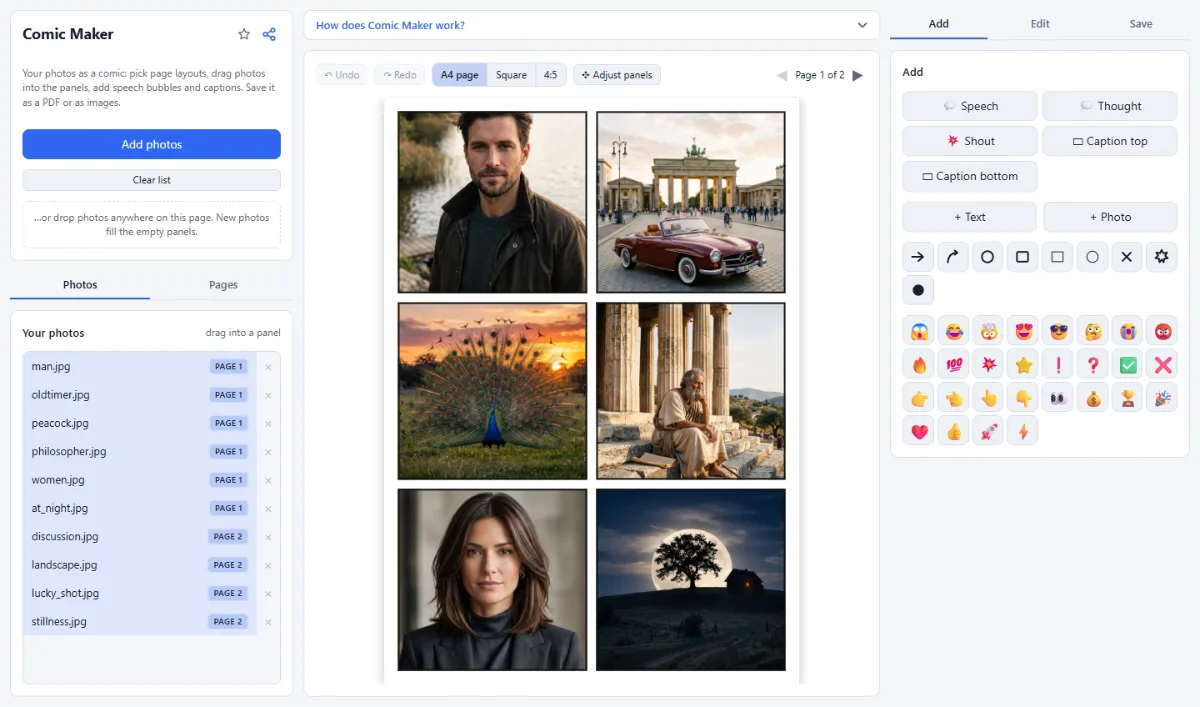Add the fire emoji sticker
Viewport: 1200px width, 707px height.
tap(919, 365)
